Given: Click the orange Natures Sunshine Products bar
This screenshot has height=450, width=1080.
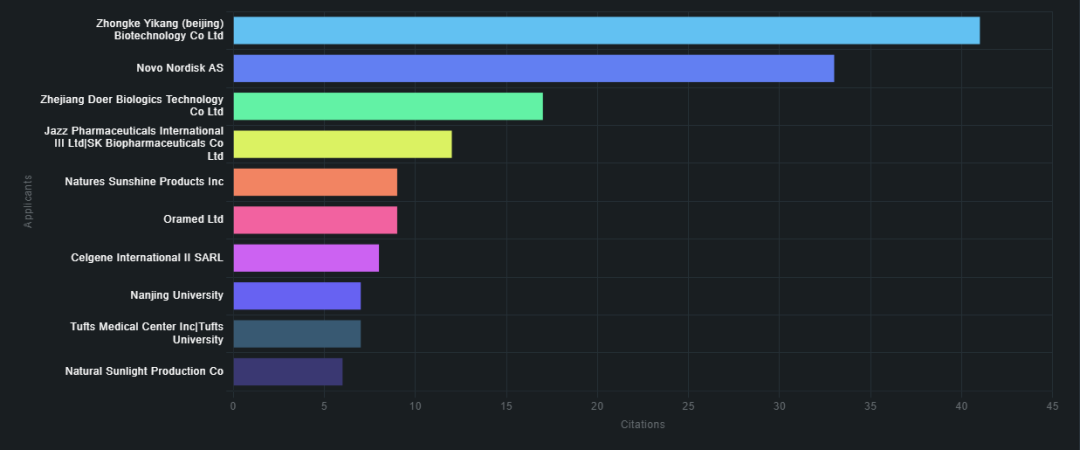Looking at the screenshot, I should 315,182.
